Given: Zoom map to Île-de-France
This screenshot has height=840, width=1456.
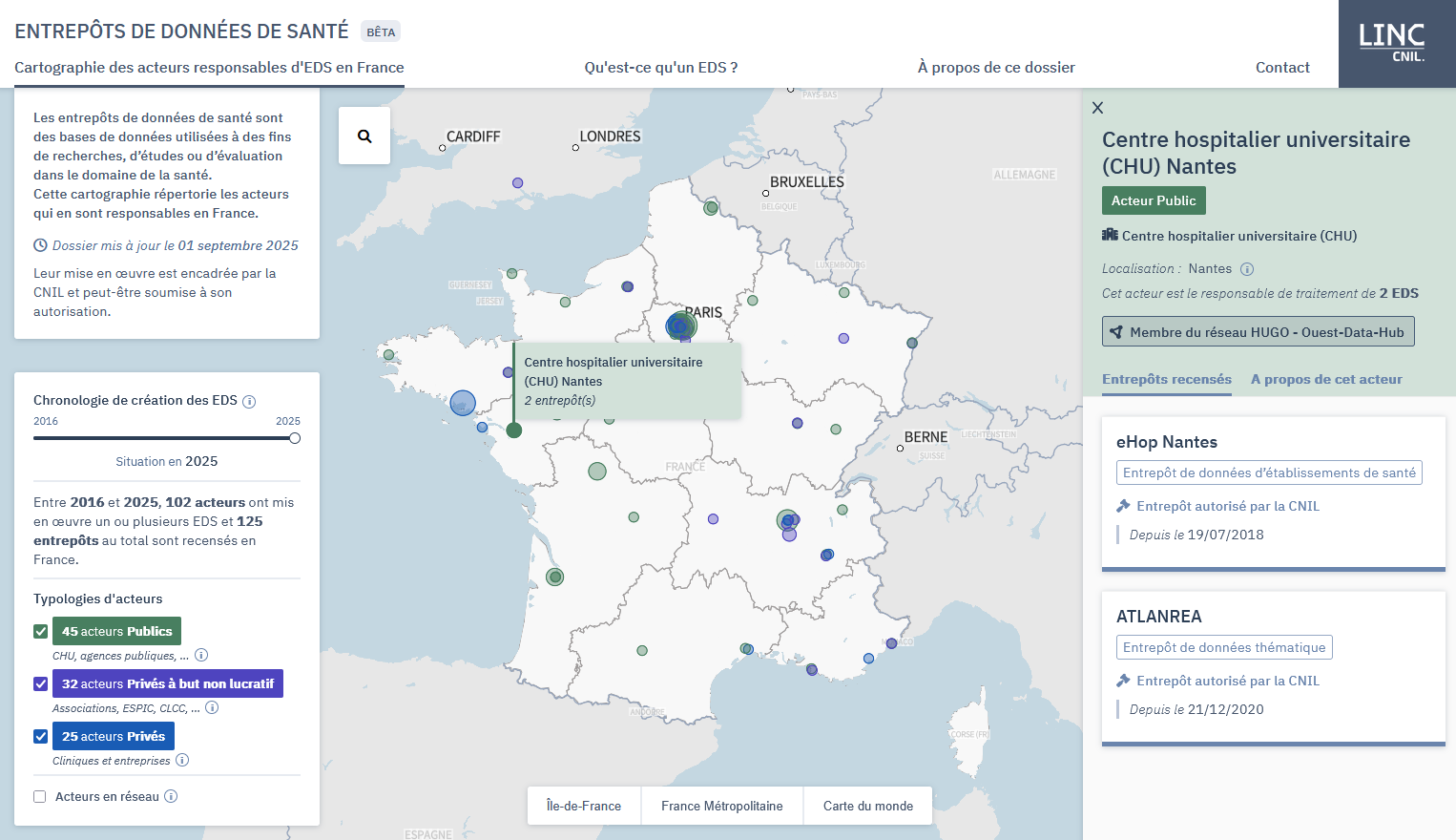Looking at the screenshot, I should (x=584, y=806).
